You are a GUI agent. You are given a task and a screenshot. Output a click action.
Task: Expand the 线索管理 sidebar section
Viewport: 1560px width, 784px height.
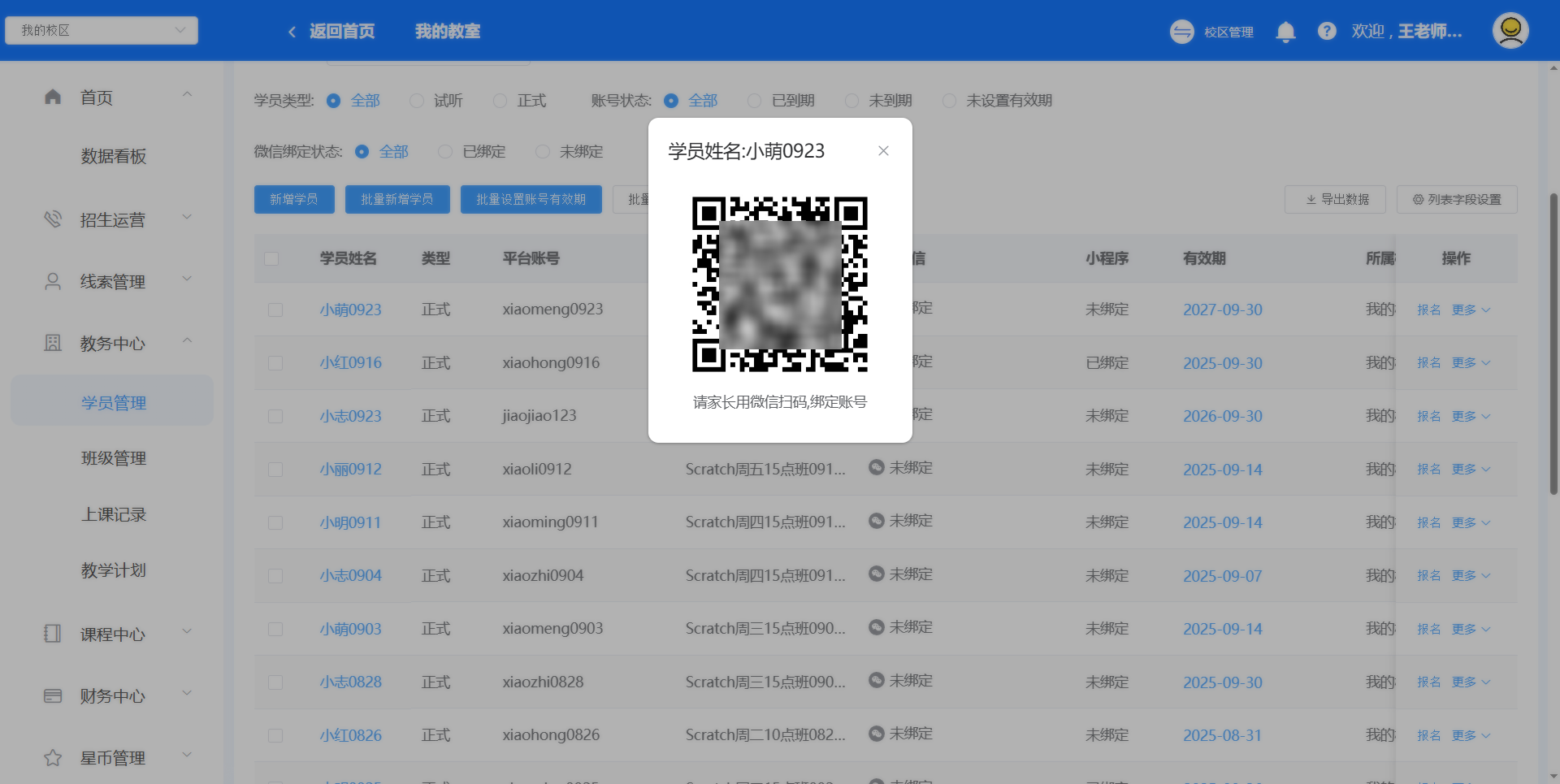click(187, 279)
